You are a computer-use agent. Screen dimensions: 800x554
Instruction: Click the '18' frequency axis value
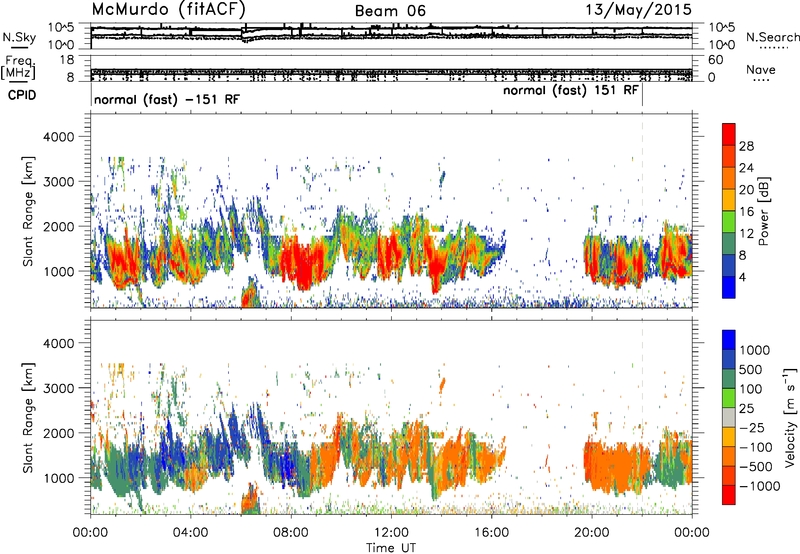pyautogui.click(x=67, y=60)
